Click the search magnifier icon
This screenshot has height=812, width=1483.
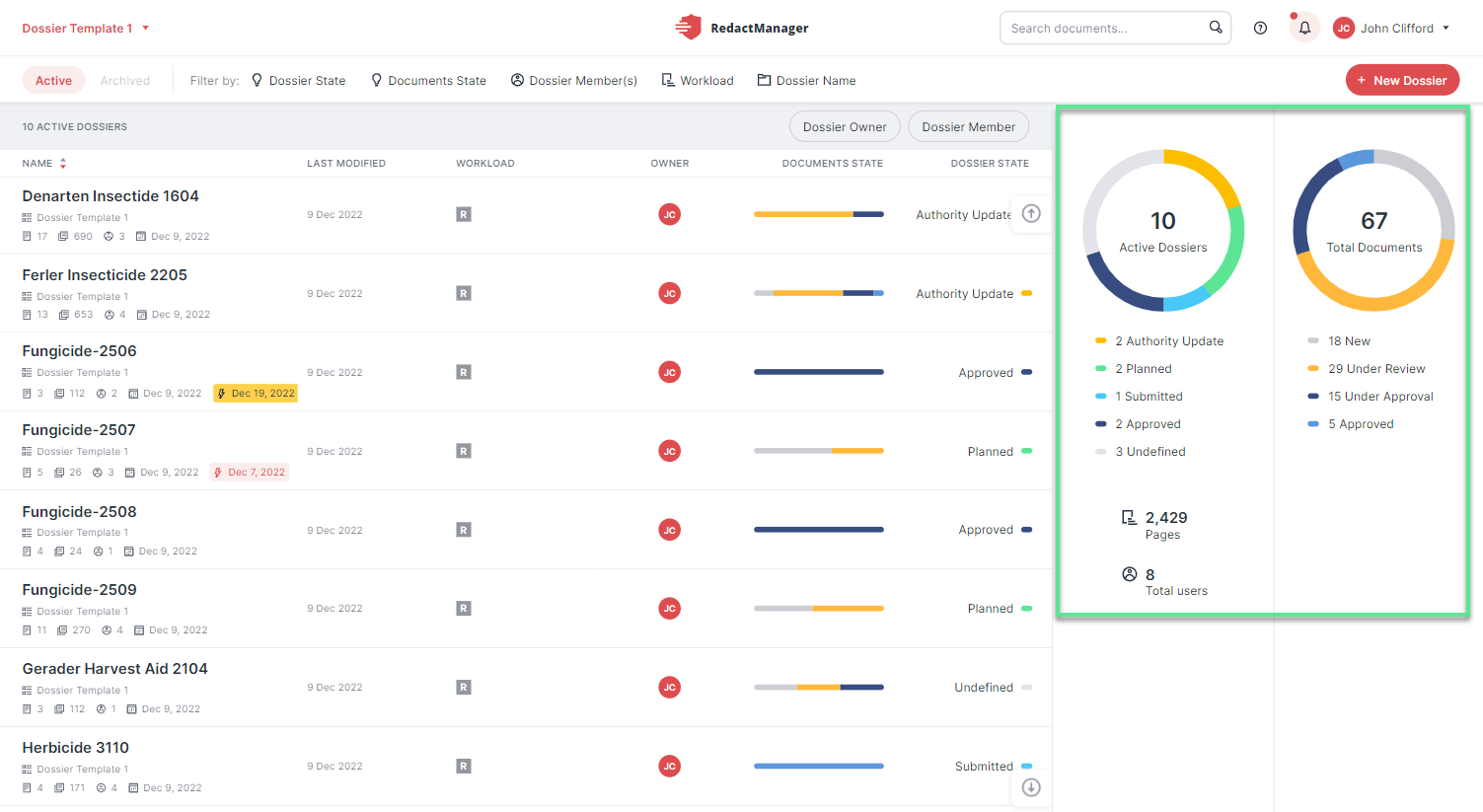1216,28
